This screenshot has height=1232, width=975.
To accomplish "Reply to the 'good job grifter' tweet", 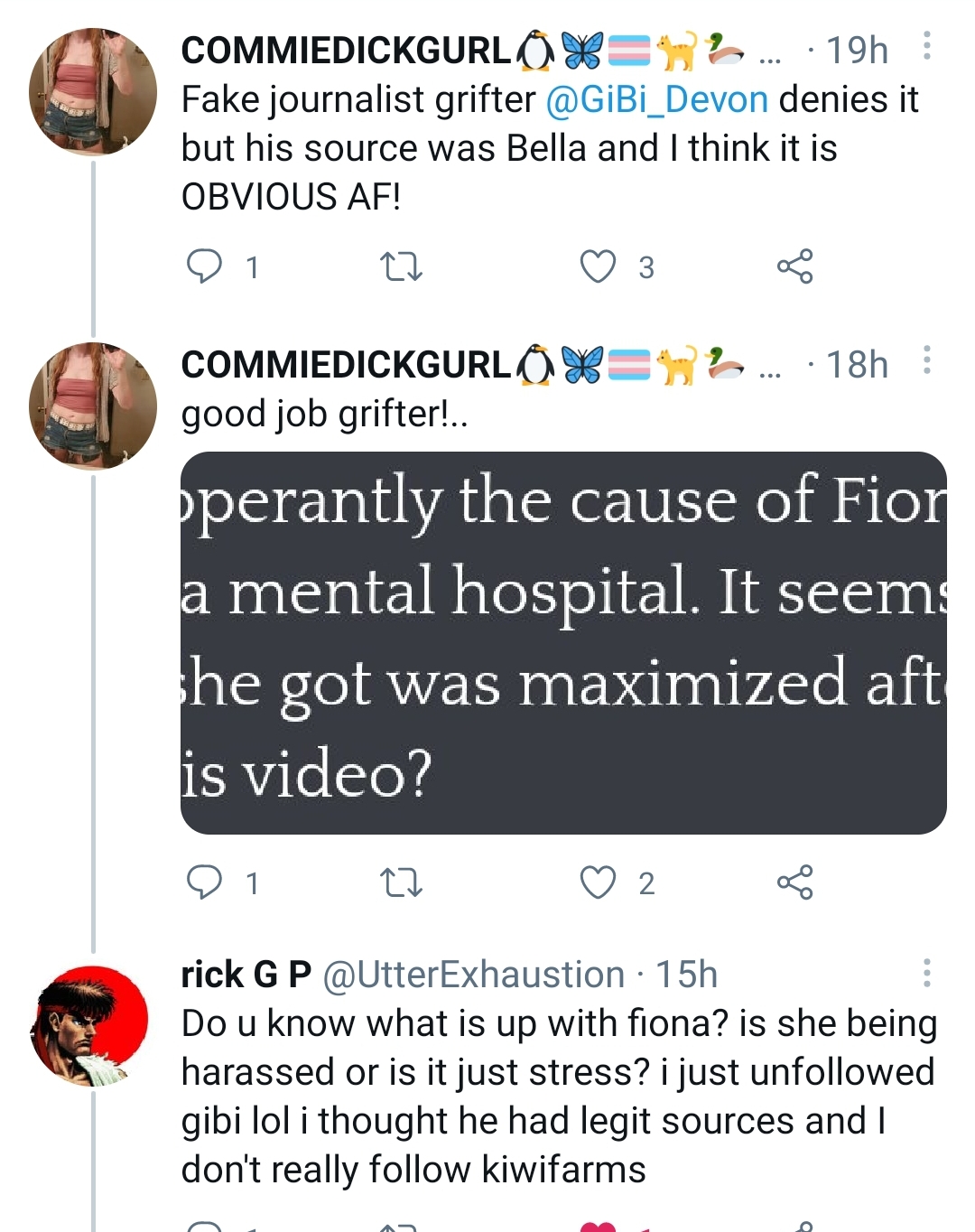I will [x=204, y=882].
